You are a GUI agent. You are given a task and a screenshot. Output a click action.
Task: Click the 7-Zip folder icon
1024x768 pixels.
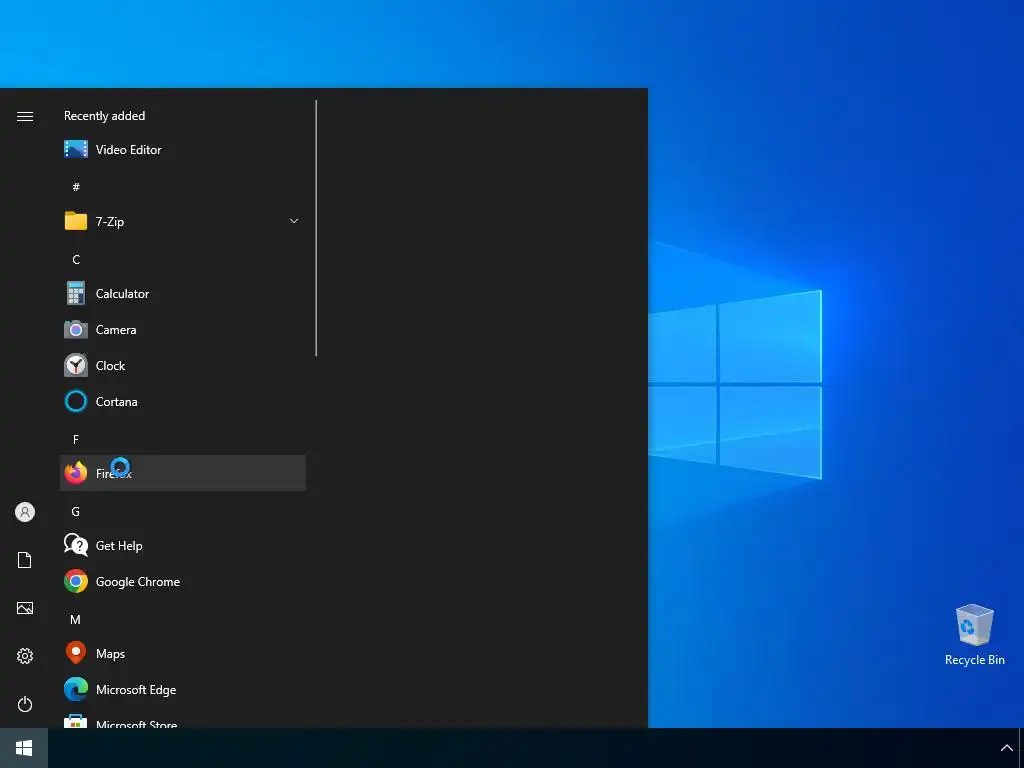[76, 221]
